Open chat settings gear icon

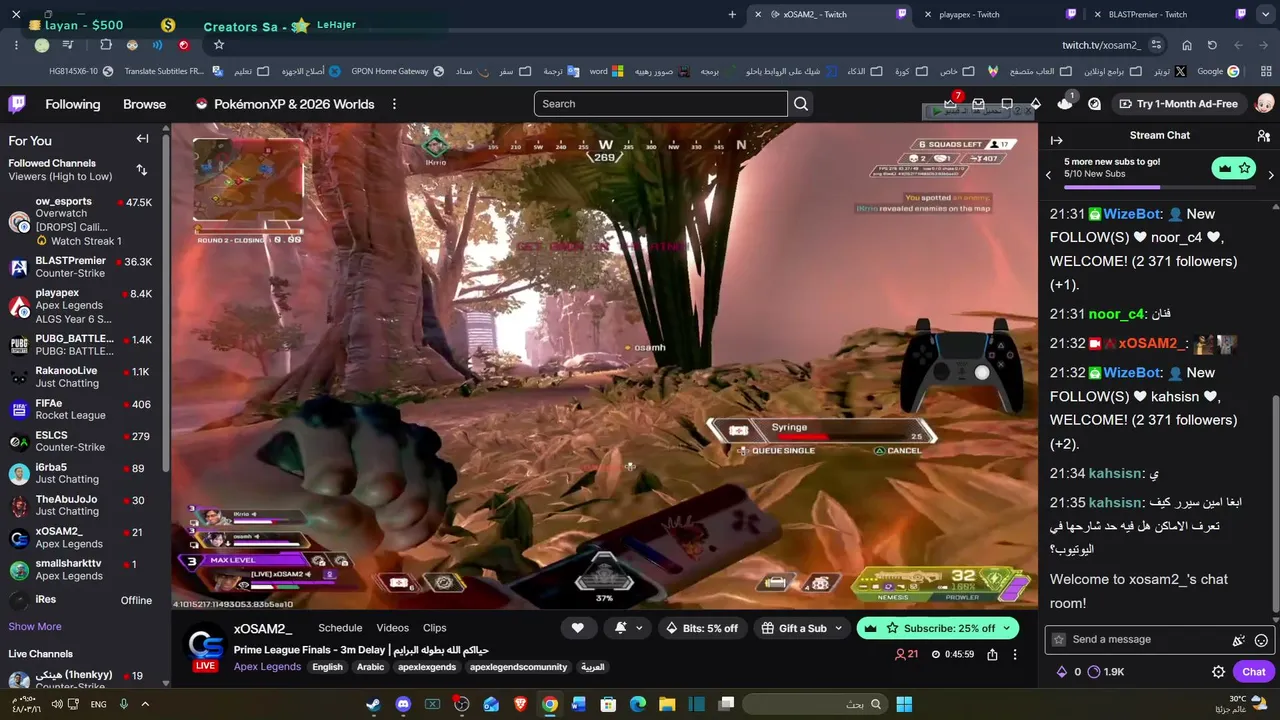click(1218, 672)
